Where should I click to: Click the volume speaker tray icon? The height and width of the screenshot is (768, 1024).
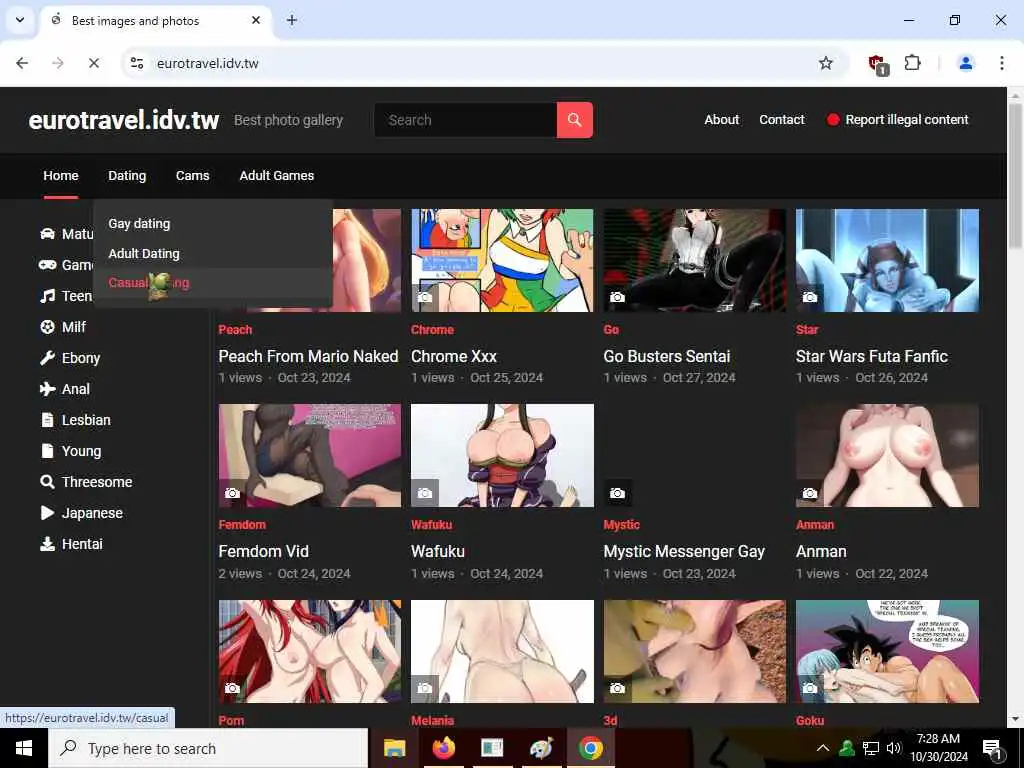[x=894, y=748]
